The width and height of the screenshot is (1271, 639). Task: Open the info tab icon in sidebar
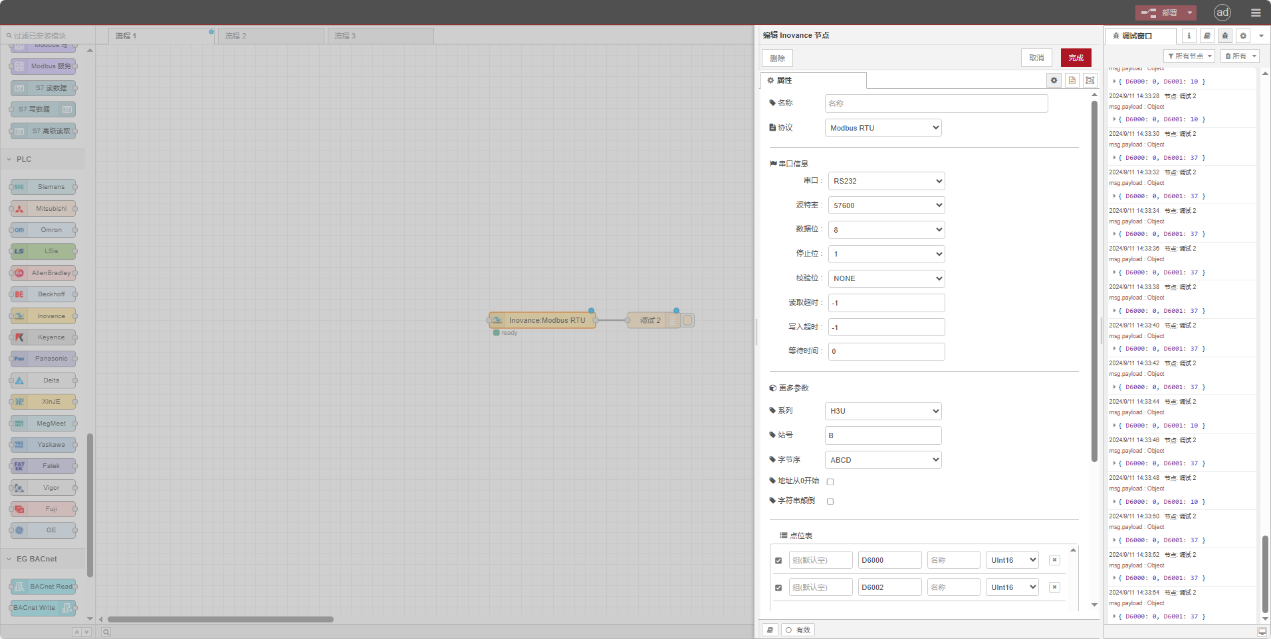1189,35
